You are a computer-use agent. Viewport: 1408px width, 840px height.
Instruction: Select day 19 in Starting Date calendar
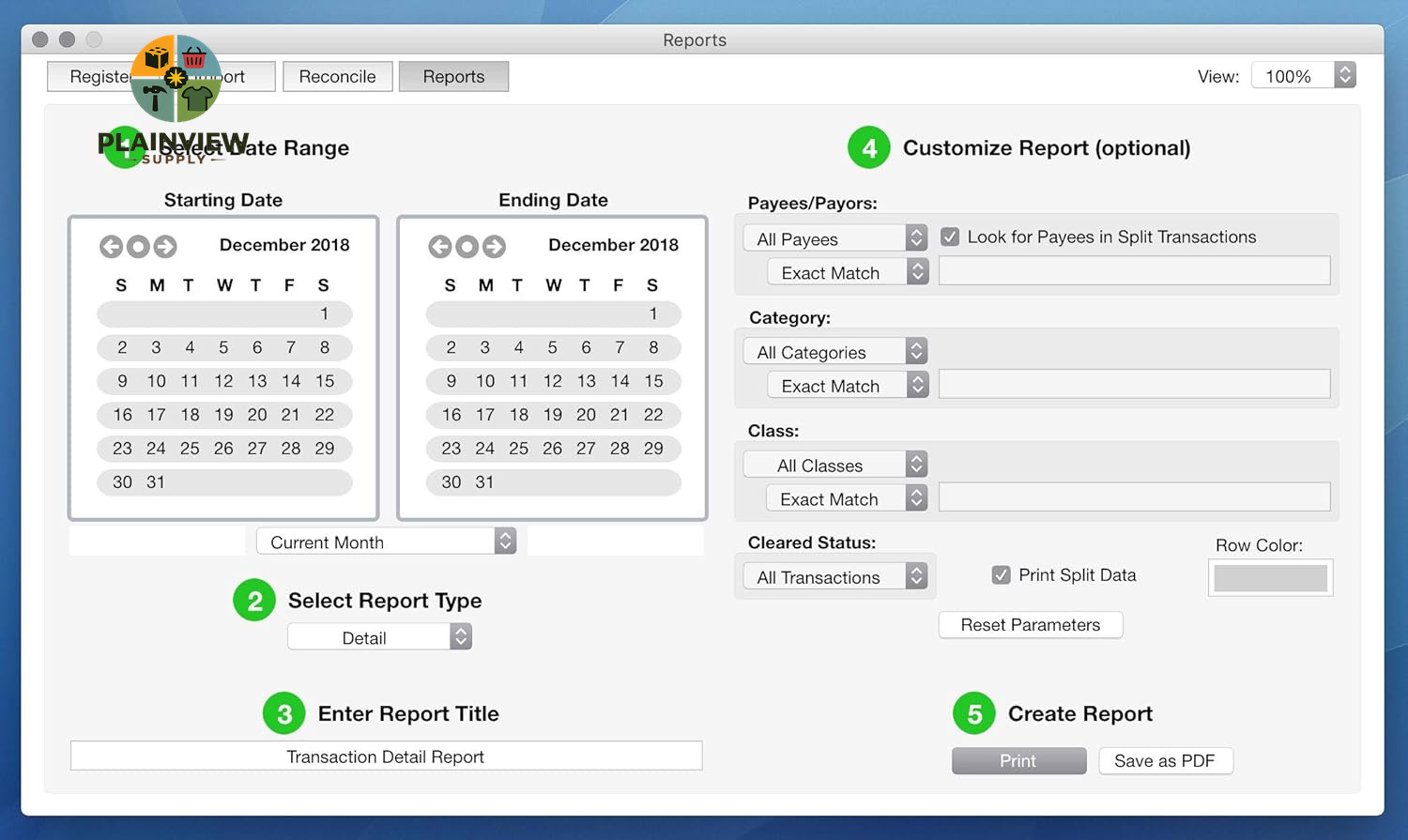(x=223, y=415)
